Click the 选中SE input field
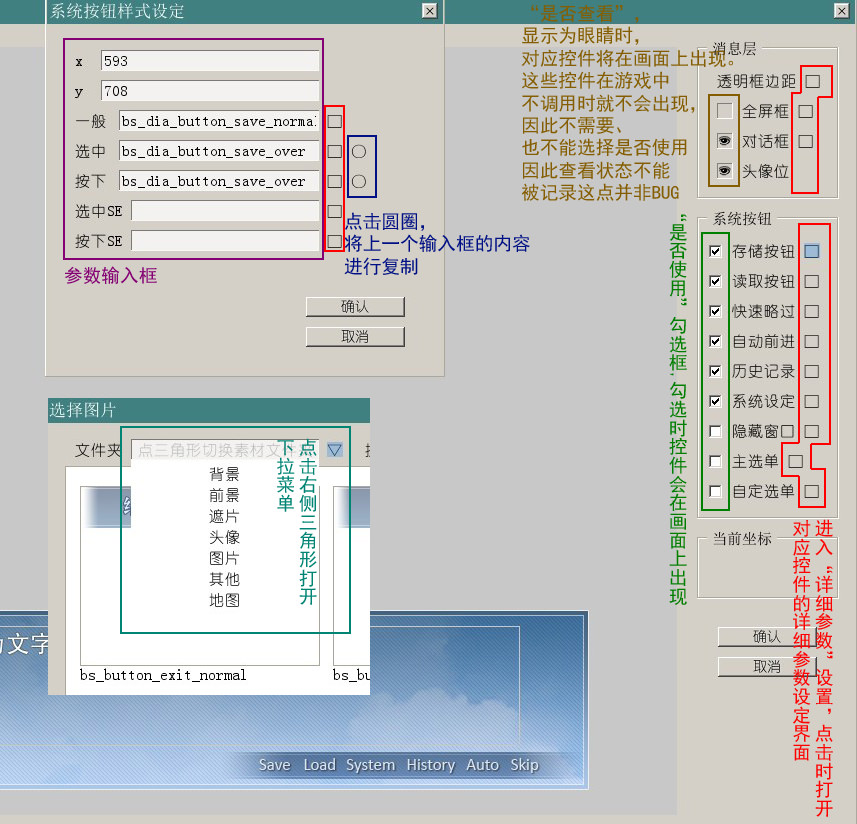Image resolution: width=857 pixels, height=824 pixels. pos(225,211)
